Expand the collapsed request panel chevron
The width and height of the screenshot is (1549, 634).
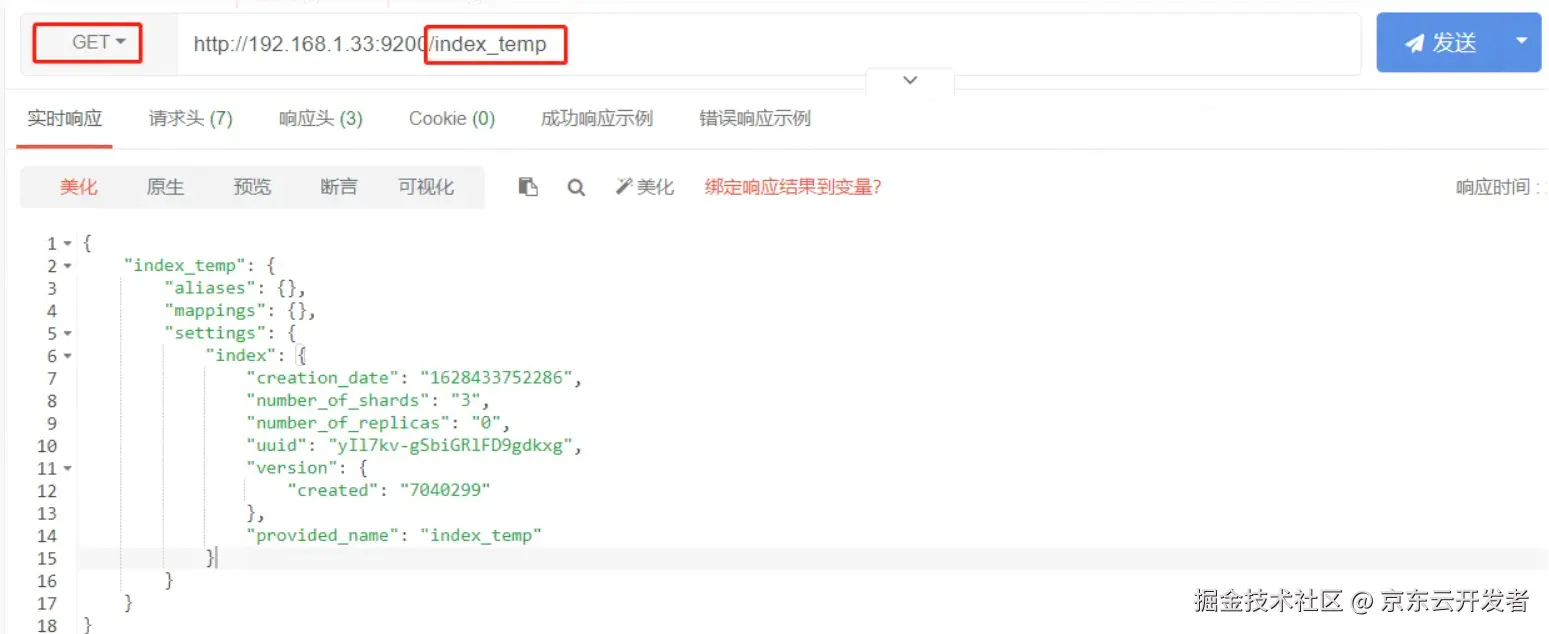pos(910,80)
